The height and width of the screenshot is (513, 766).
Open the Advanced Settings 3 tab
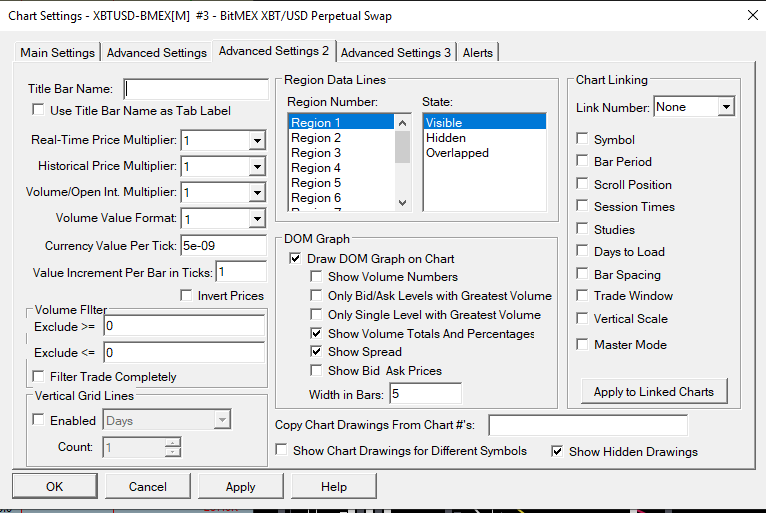click(x=395, y=52)
